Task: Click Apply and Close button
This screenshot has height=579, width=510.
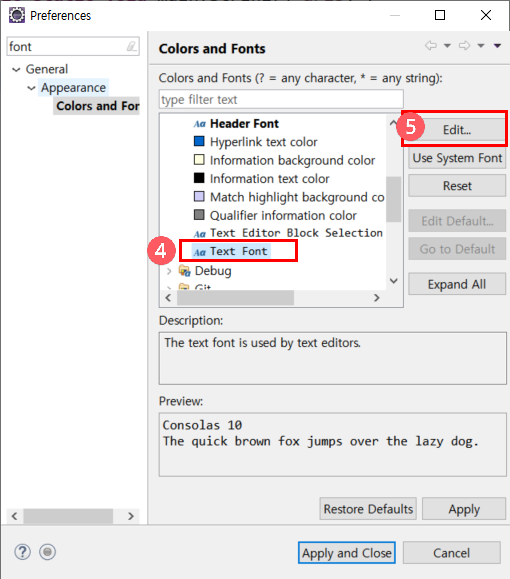Action: [x=347, y=553]
